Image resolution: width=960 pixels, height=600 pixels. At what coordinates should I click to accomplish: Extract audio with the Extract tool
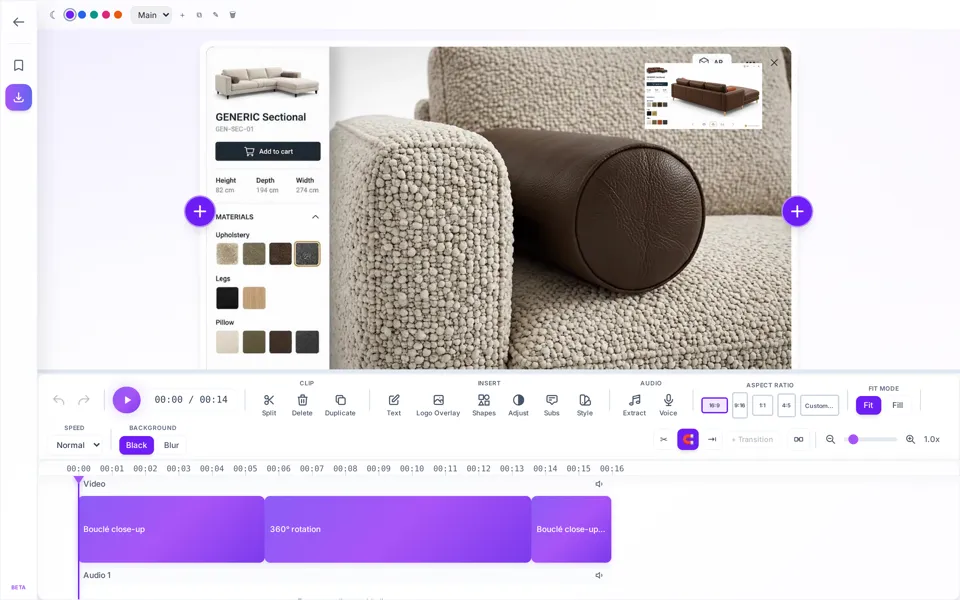[x=634, y=405]
